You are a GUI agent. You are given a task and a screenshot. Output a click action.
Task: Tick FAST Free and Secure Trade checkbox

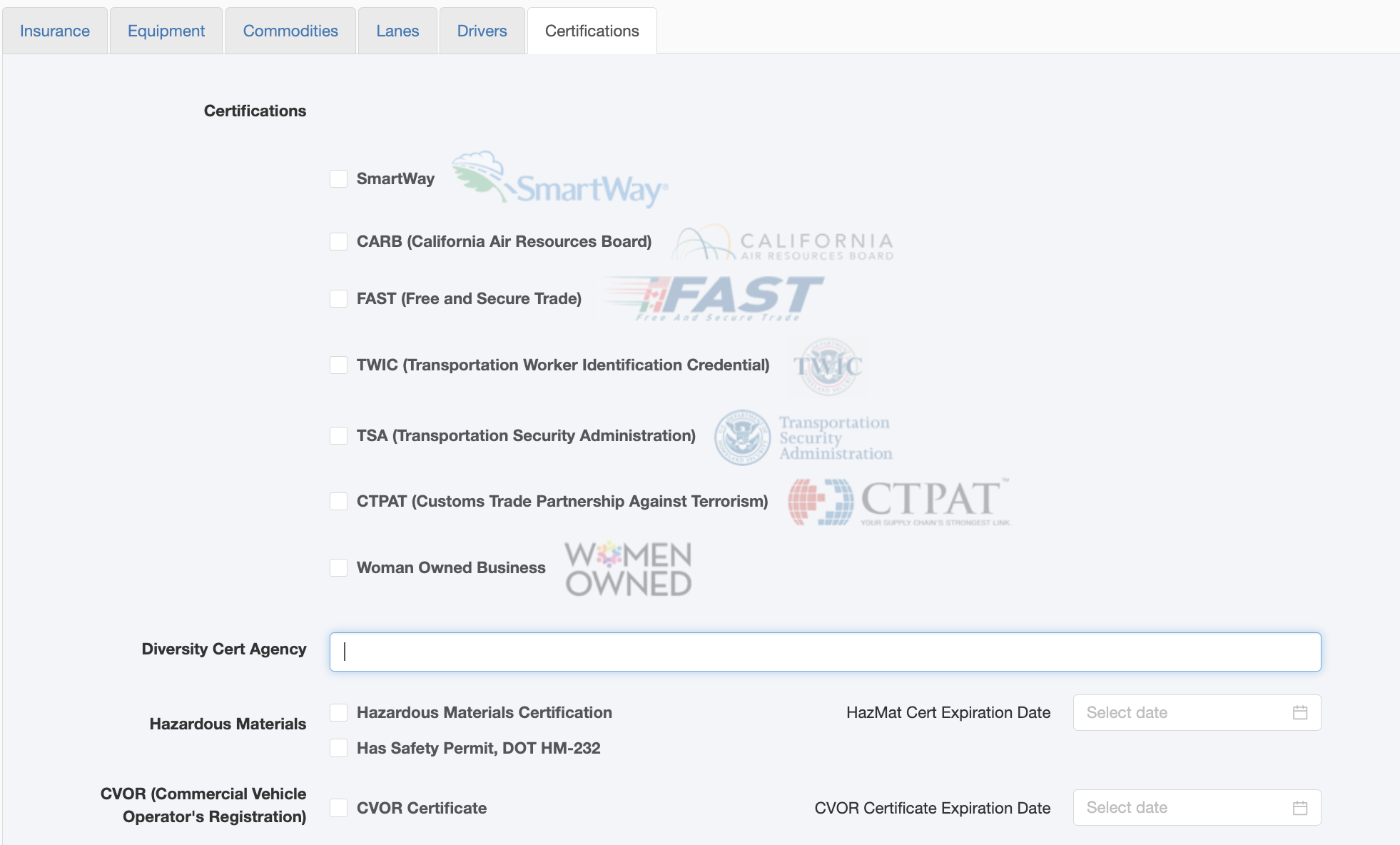click(x=339, y=298)
